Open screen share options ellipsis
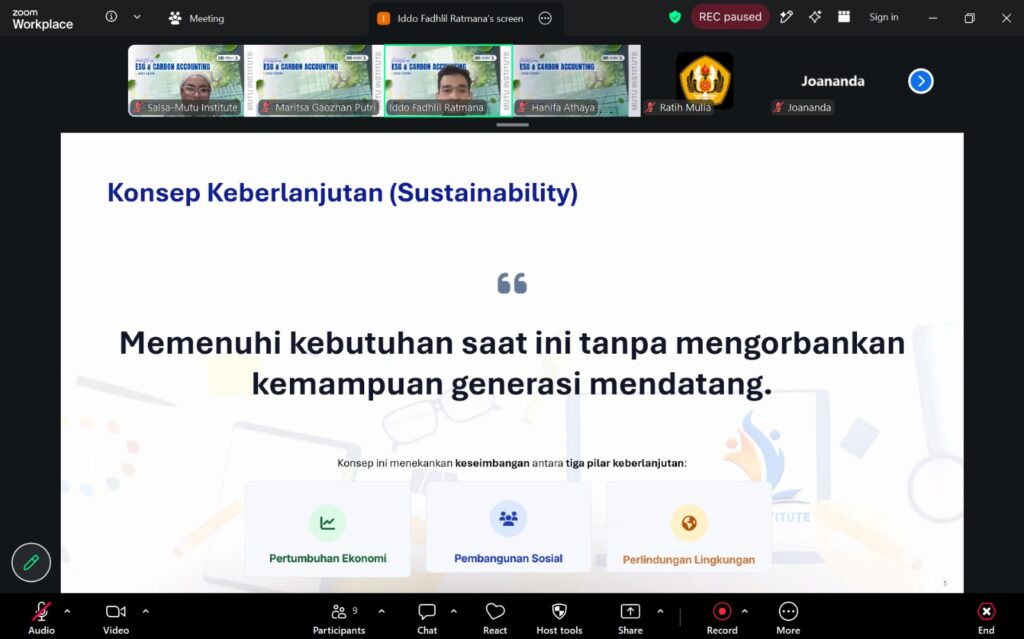The image size is (1024, 639). (545, 18)
